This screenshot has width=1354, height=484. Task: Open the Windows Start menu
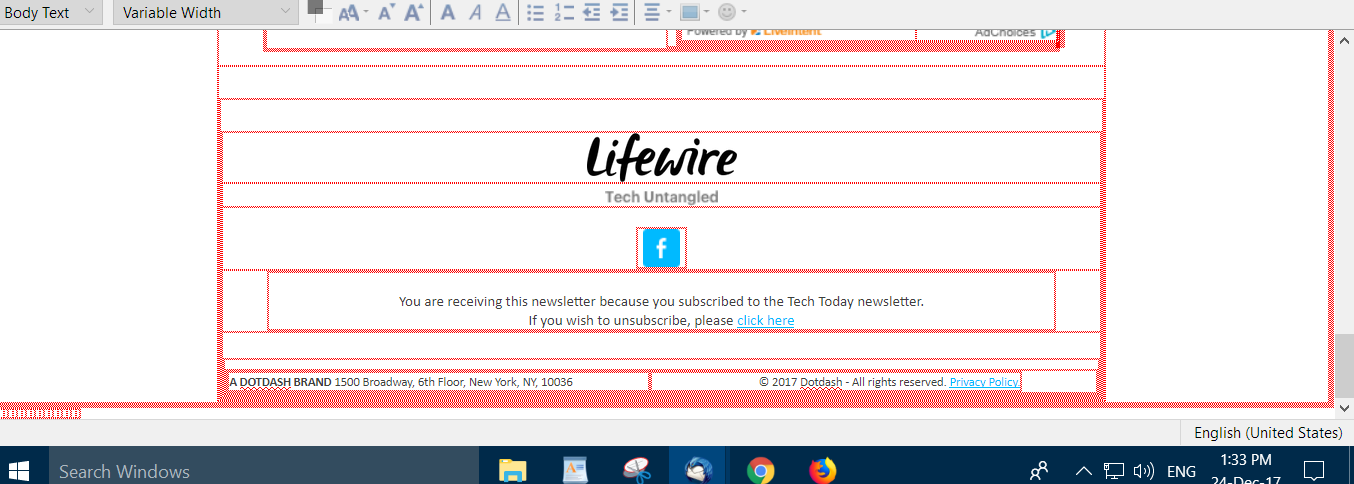click(19, 471)
